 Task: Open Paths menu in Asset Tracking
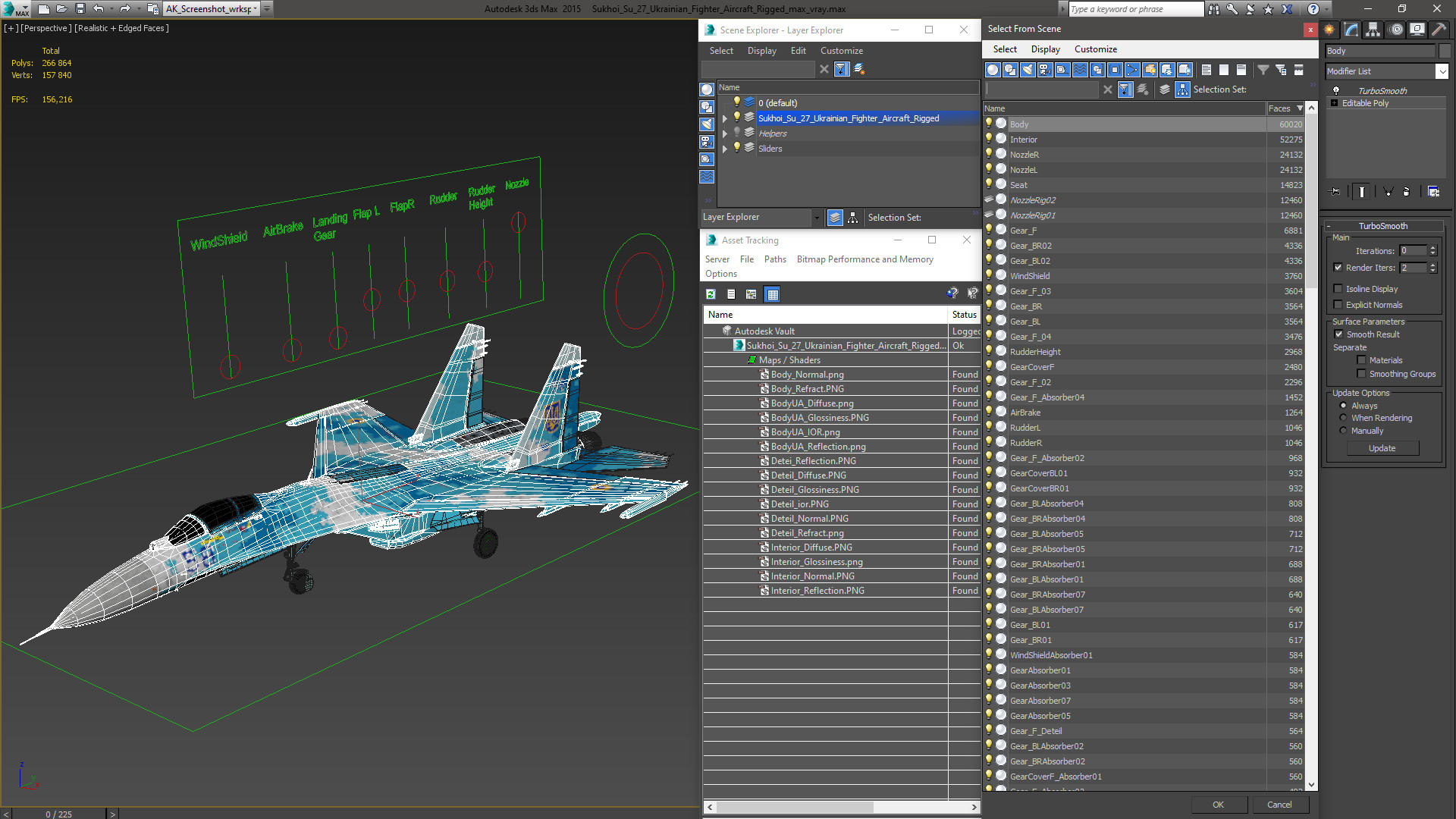click(775, 259)
